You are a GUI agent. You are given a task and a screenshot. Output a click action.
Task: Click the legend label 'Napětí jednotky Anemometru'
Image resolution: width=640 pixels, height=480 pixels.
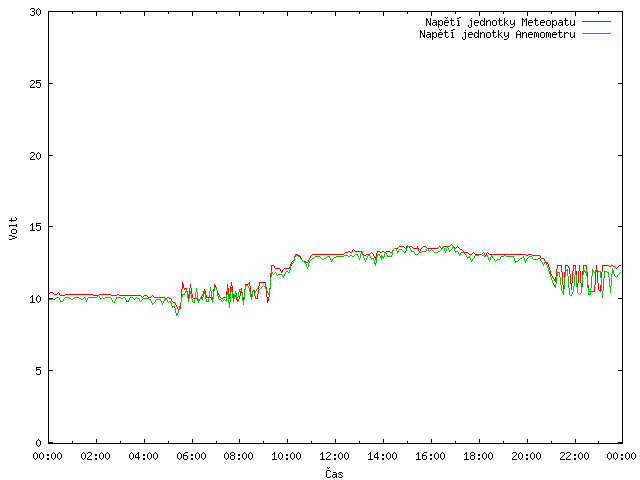pos(497,34)
